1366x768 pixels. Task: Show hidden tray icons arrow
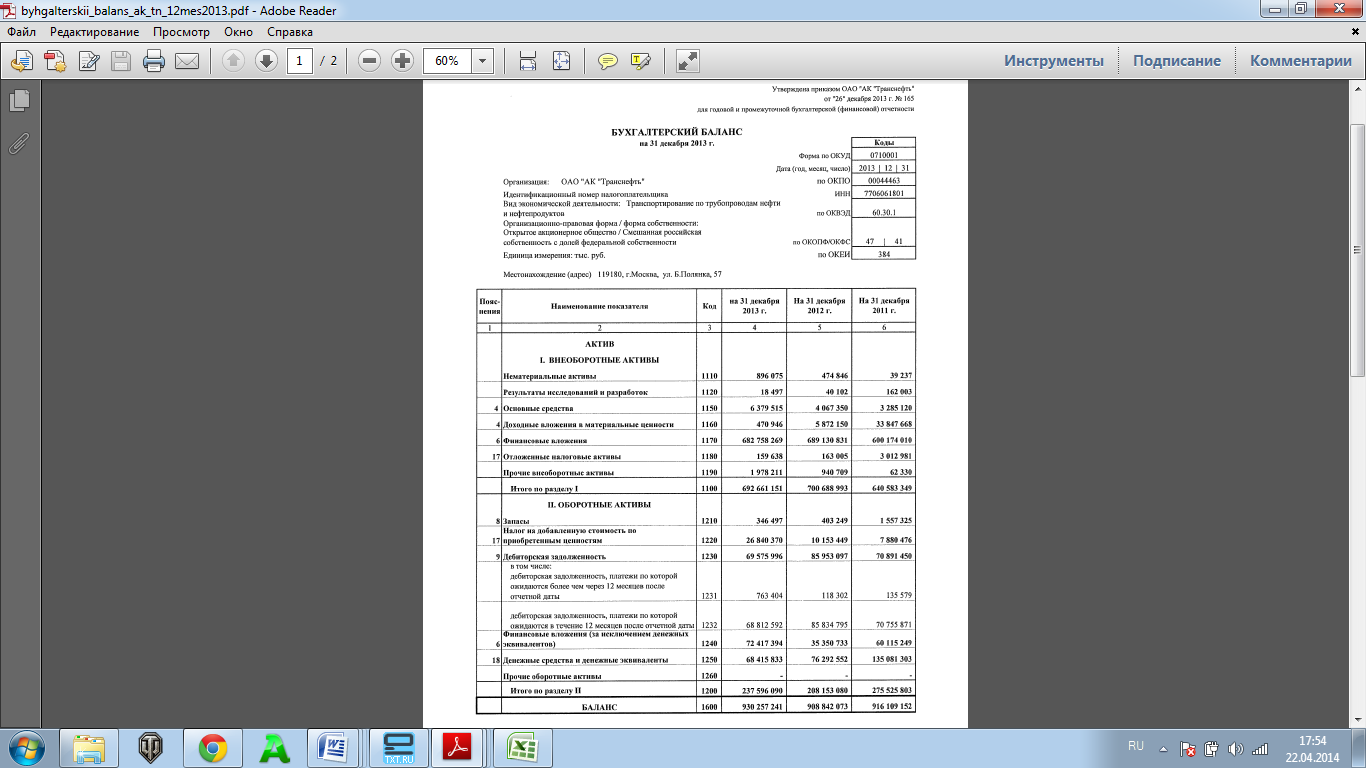coord(1163,748)
